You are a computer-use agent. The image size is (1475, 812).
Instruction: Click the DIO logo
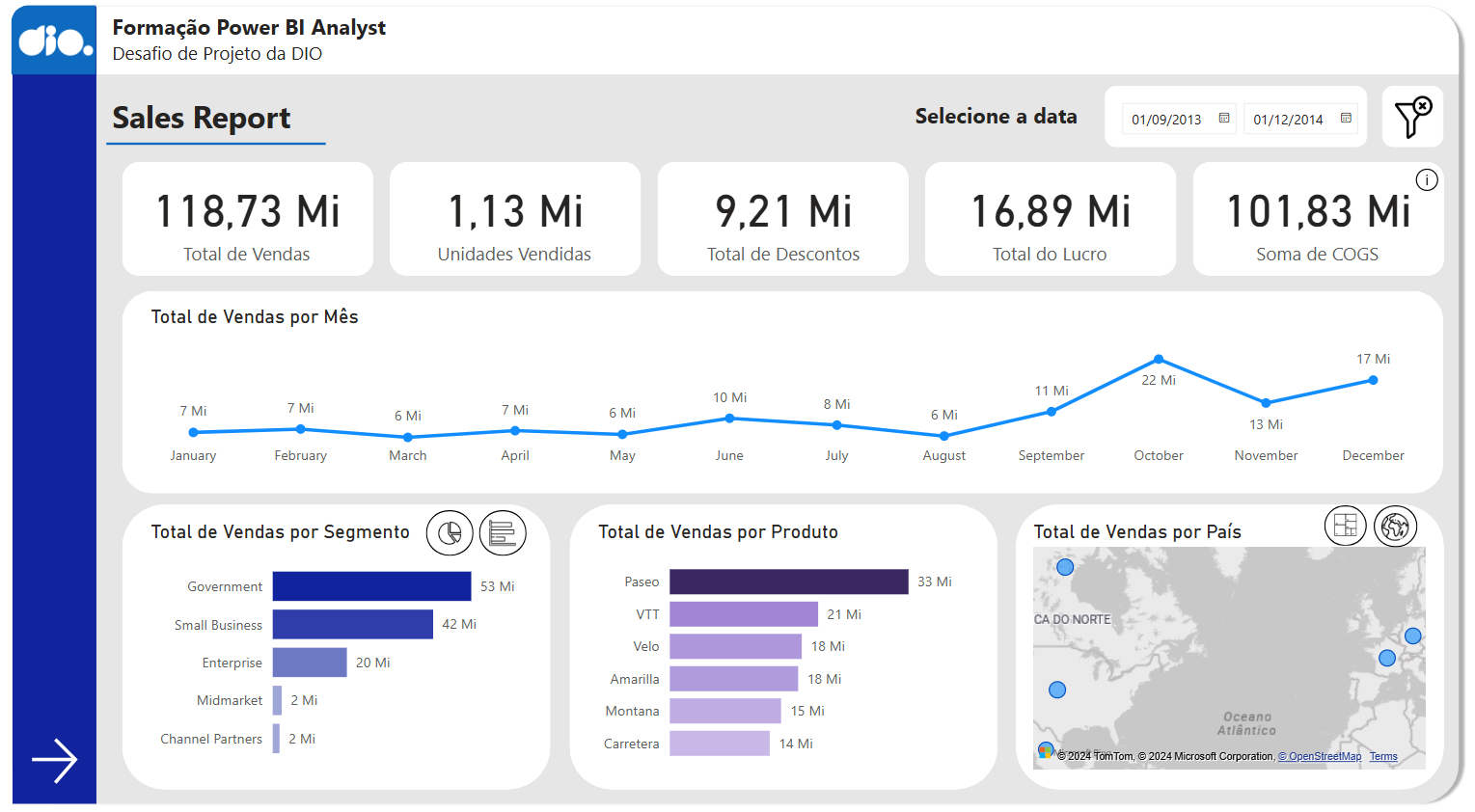tap(55, 41)
